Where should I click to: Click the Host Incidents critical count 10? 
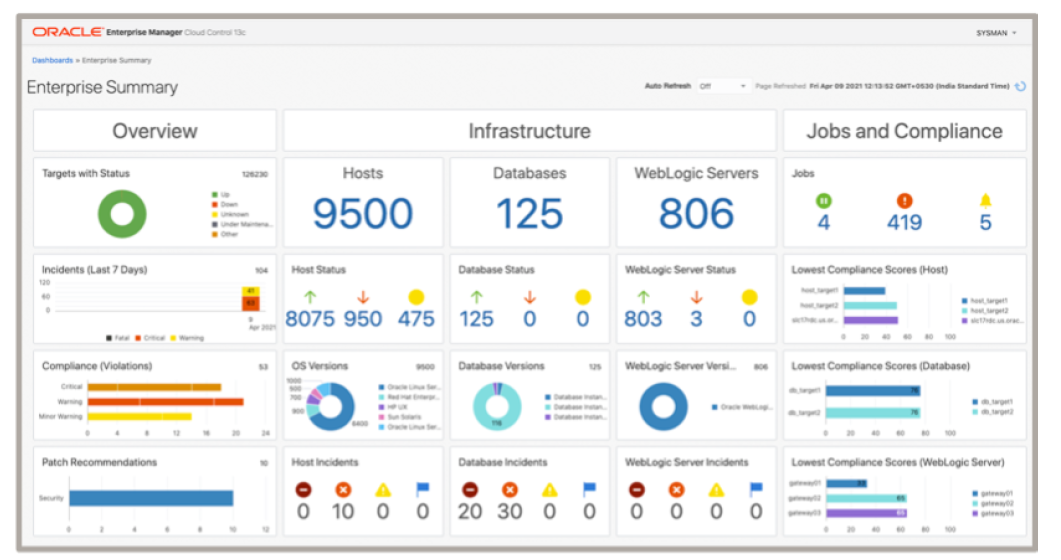tap(343, 512)
